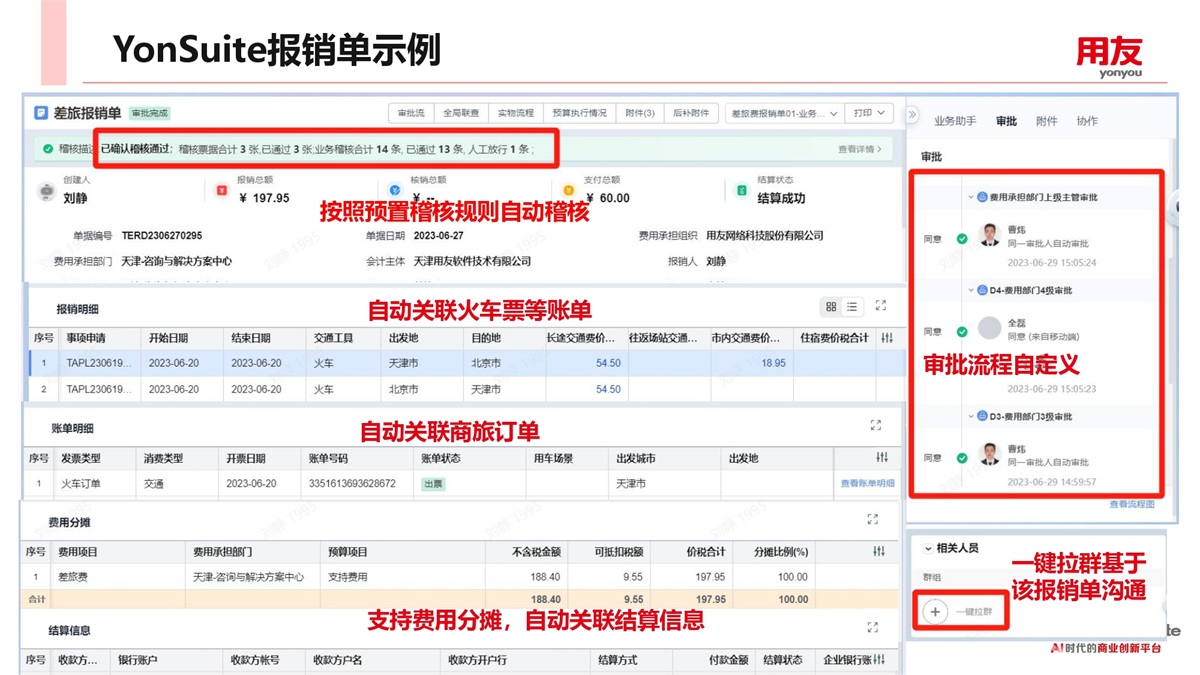1200x675 pixels.
Task: Switch 报销明细 to list view
Action: tap(852, 306)
